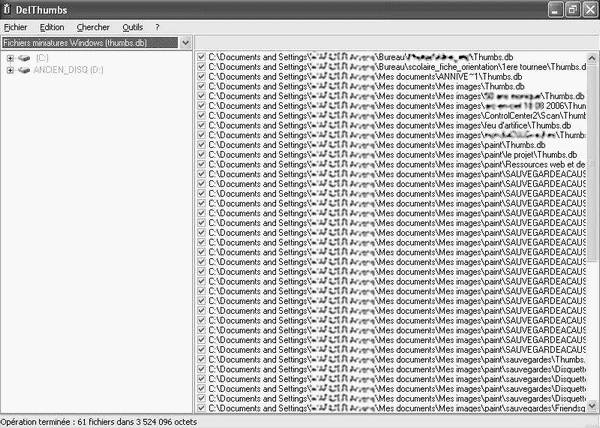Uncheck the scolaire_fiche_orientation Thumbs.db checkbox
This screenshot has height=428, width=600.
point(201,67)
